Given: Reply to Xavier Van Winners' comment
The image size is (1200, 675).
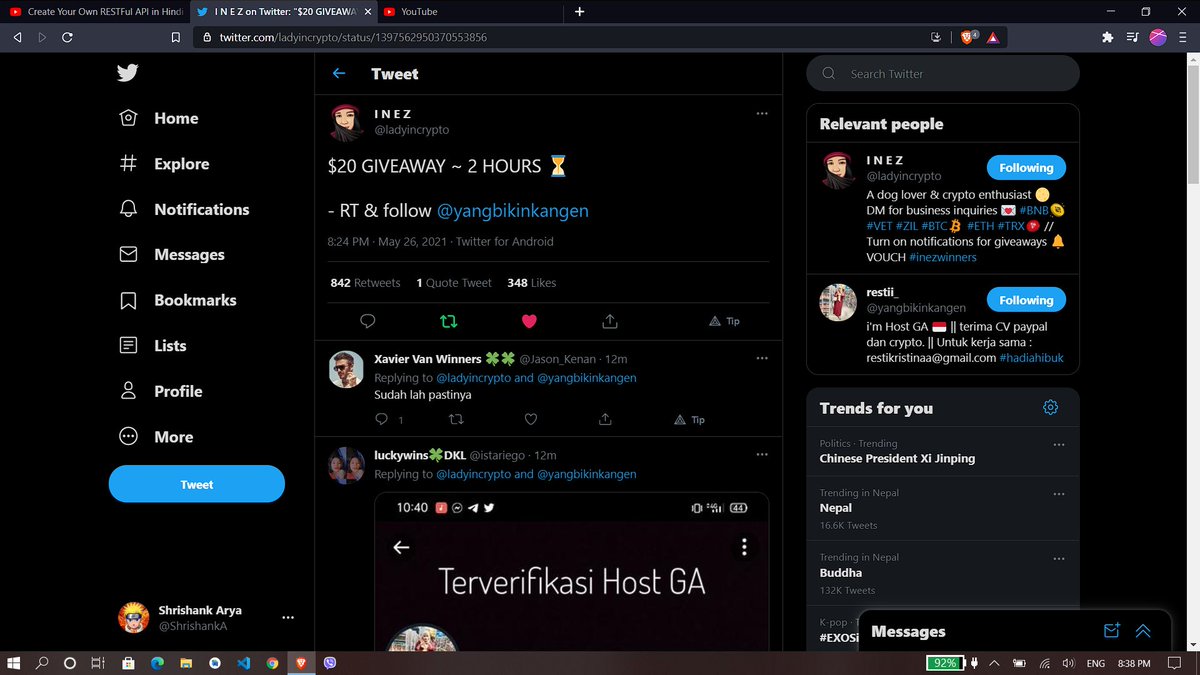Looking at the screenshot, I should pos(381,420).
